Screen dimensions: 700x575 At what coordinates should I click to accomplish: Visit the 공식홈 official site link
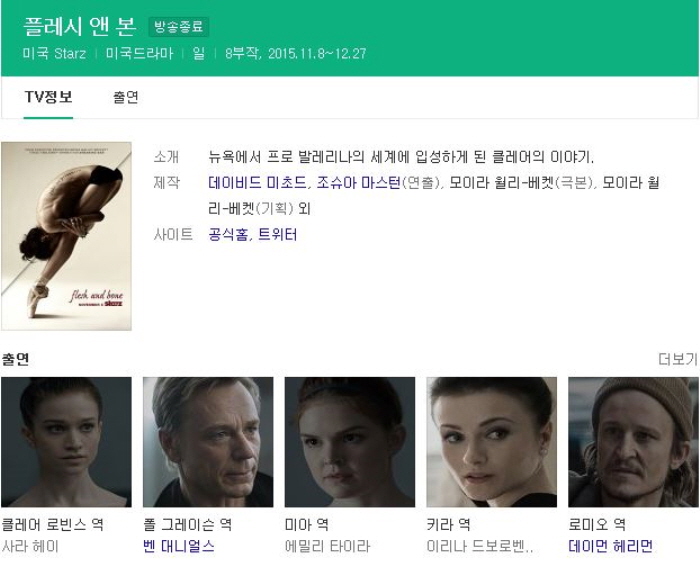pos(228,234)
